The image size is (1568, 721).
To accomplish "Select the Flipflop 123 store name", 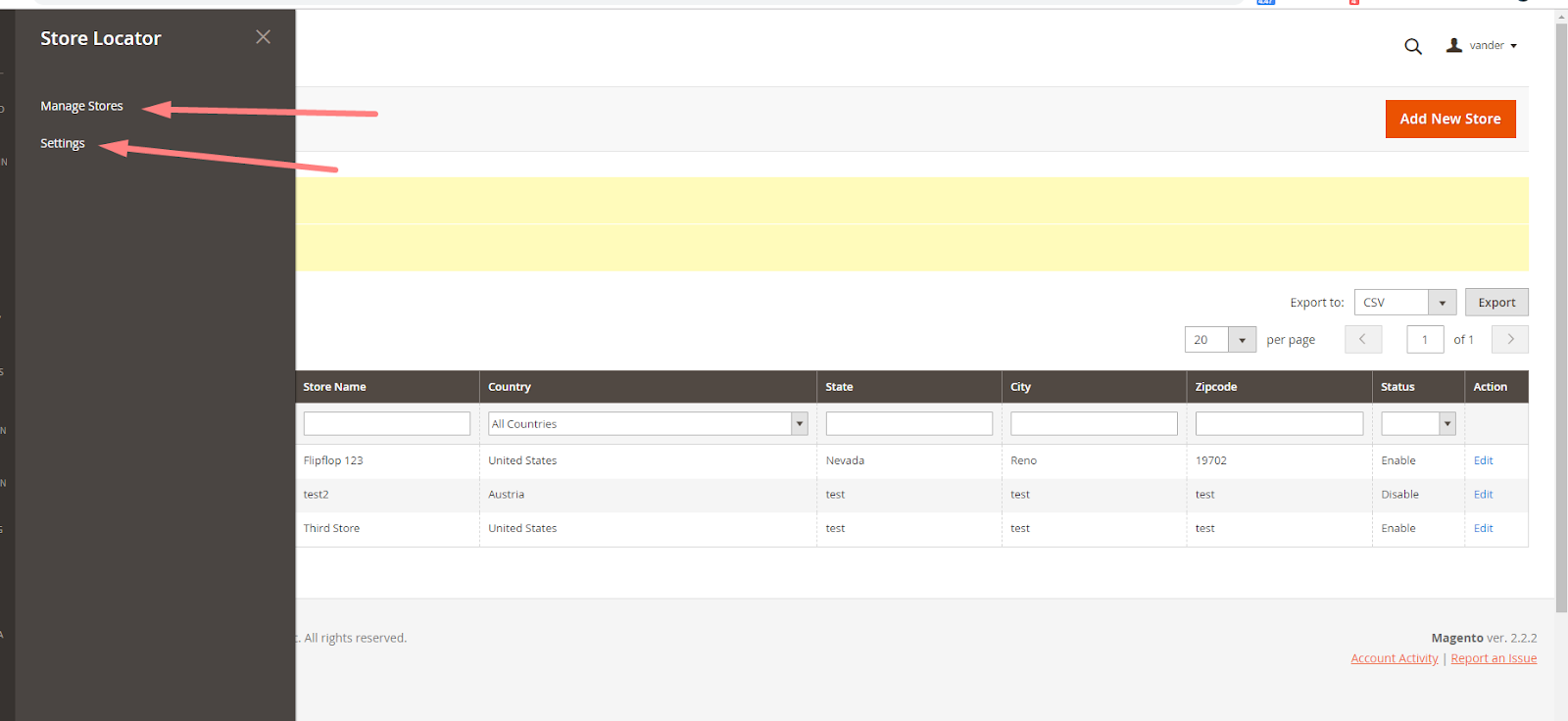I will [x=333, y=460].
